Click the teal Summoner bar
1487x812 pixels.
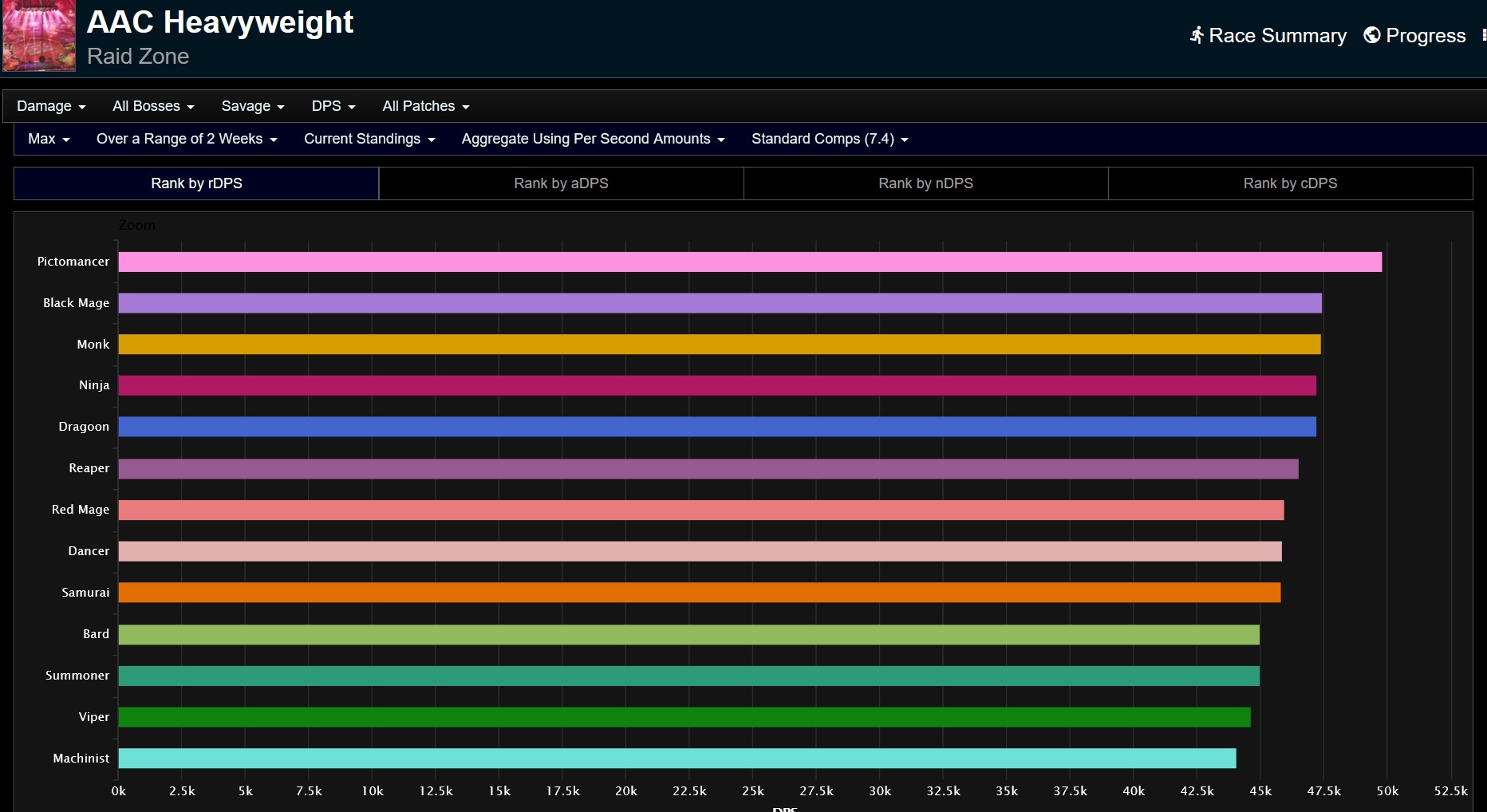pyautogui.click(x=689, y=676)
